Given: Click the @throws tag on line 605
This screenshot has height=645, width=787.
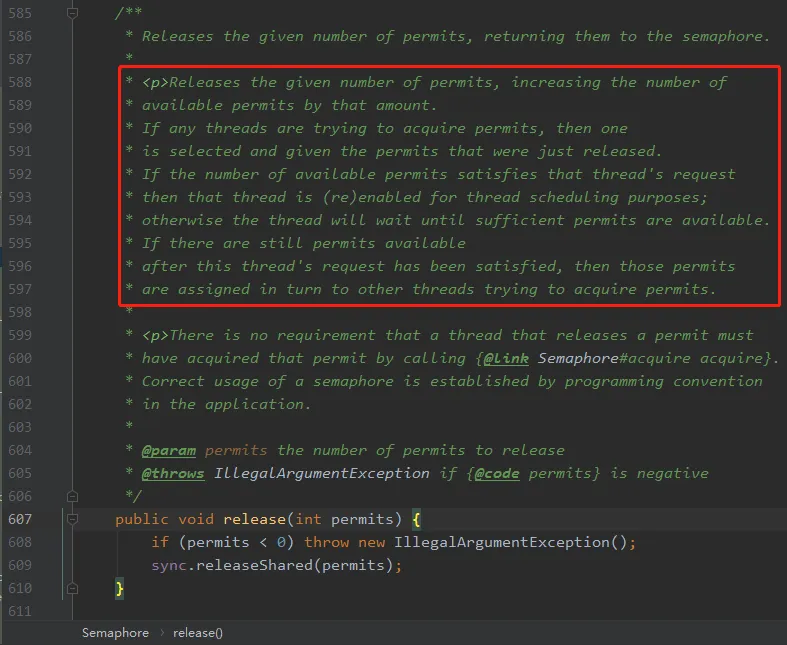Looking at the screenshot, I should click(173, 473).
